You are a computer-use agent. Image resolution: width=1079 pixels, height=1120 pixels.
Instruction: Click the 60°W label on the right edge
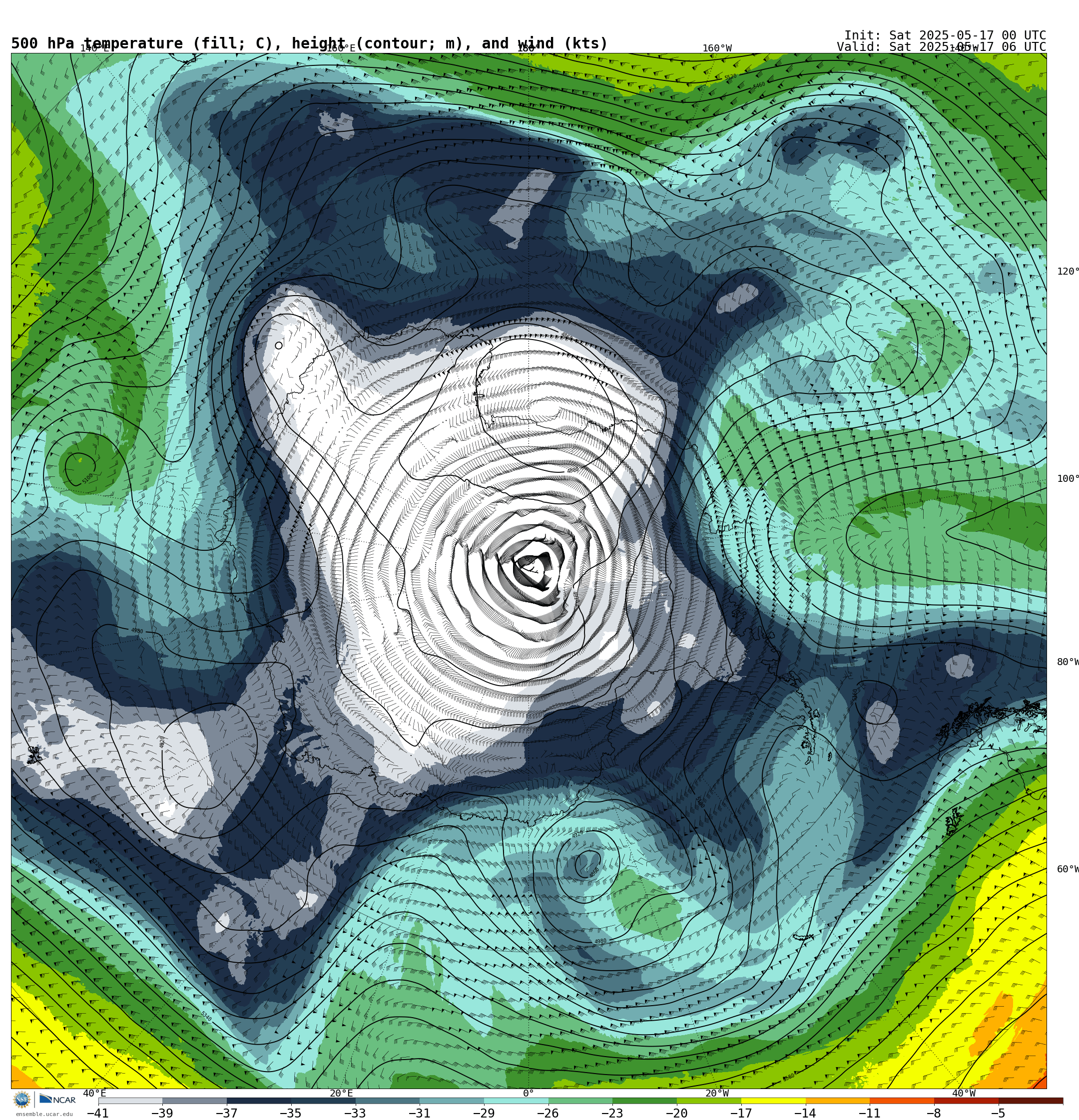point(1068,869)
